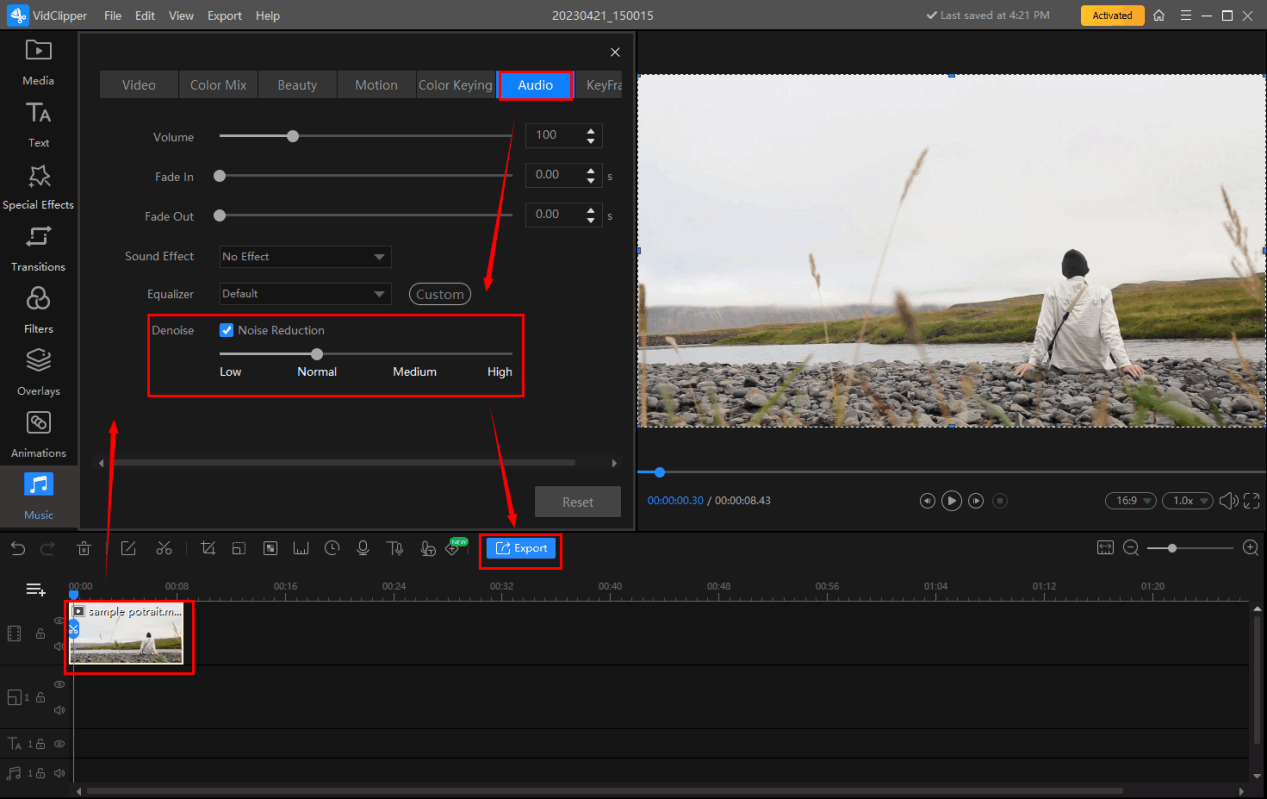Click the delete trash icon
Viewport: 1267px width, 799px height.
[84, 548]
